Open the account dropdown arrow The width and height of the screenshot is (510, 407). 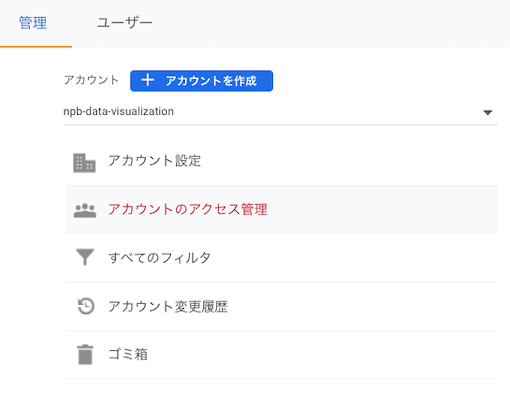point(487,112)
